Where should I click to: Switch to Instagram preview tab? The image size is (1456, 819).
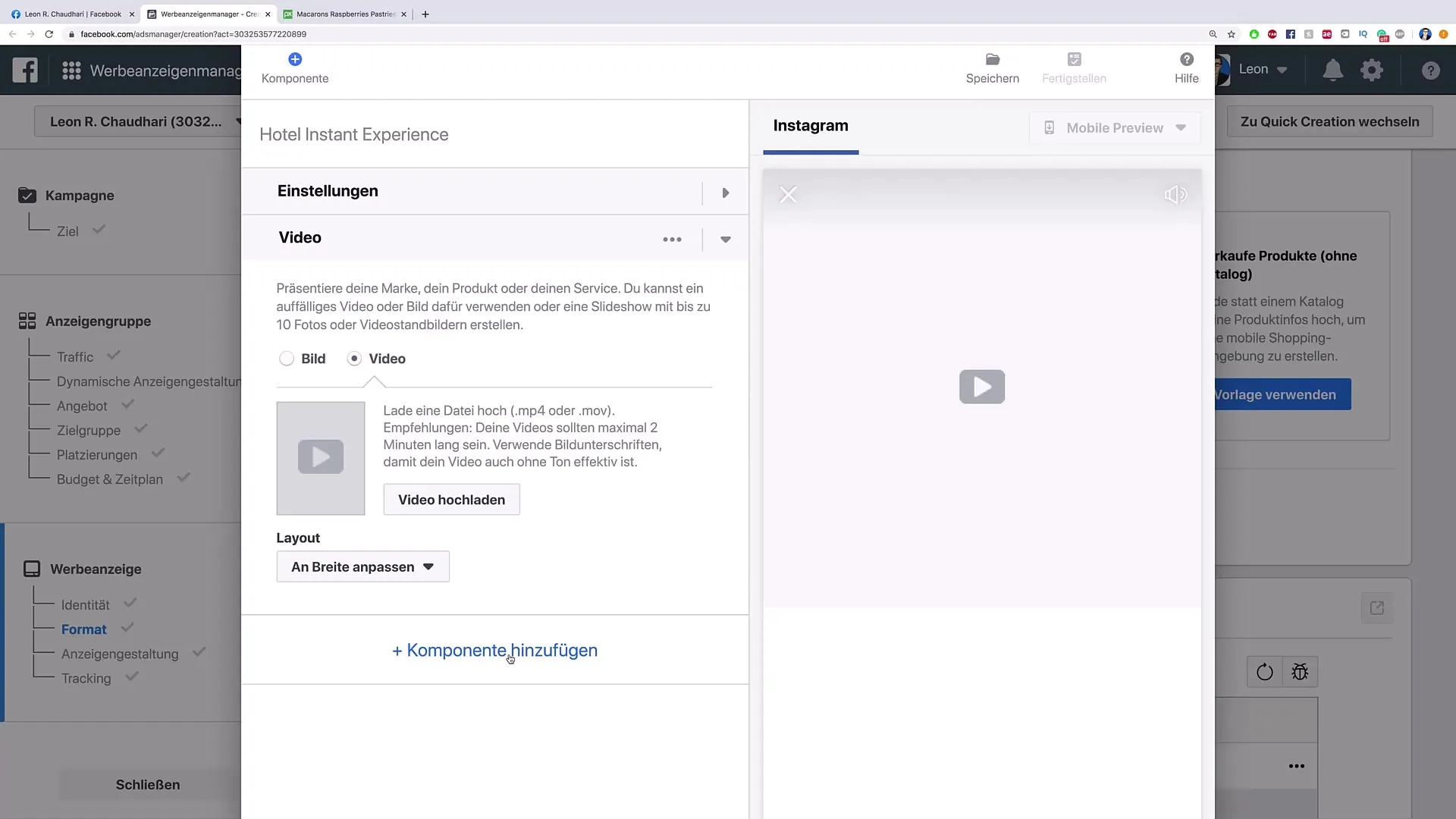[x=810, y=125]
